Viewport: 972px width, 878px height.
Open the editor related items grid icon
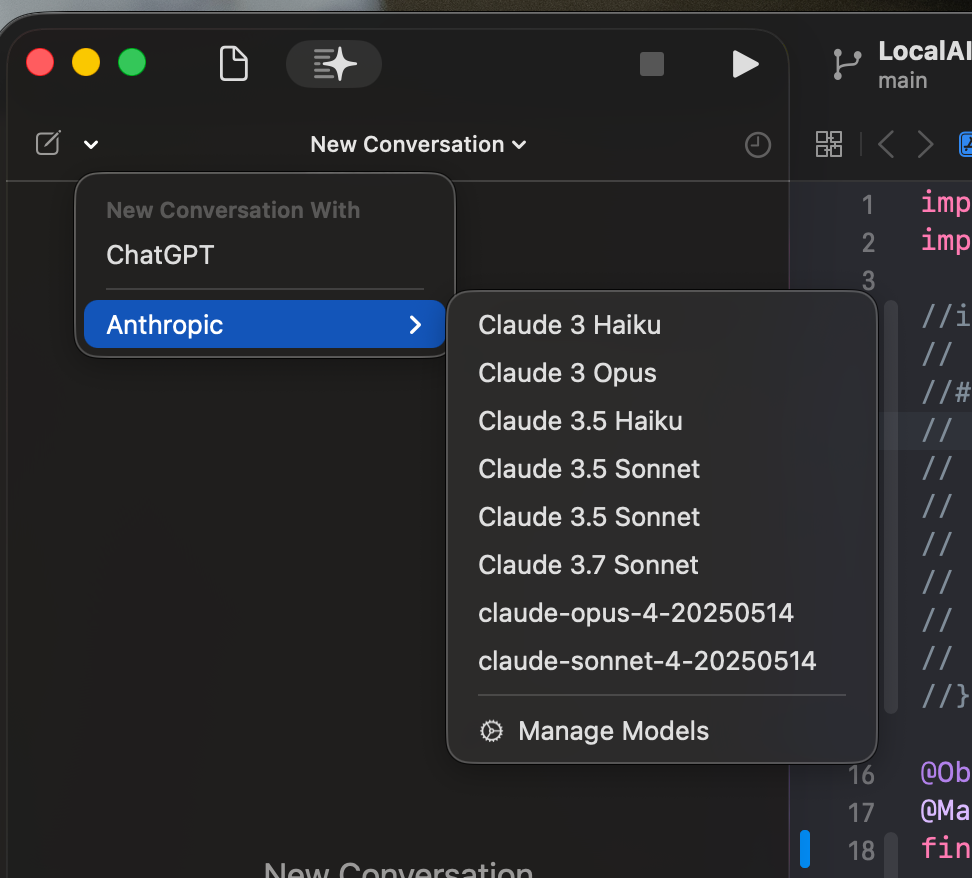(x=829, y=144)
